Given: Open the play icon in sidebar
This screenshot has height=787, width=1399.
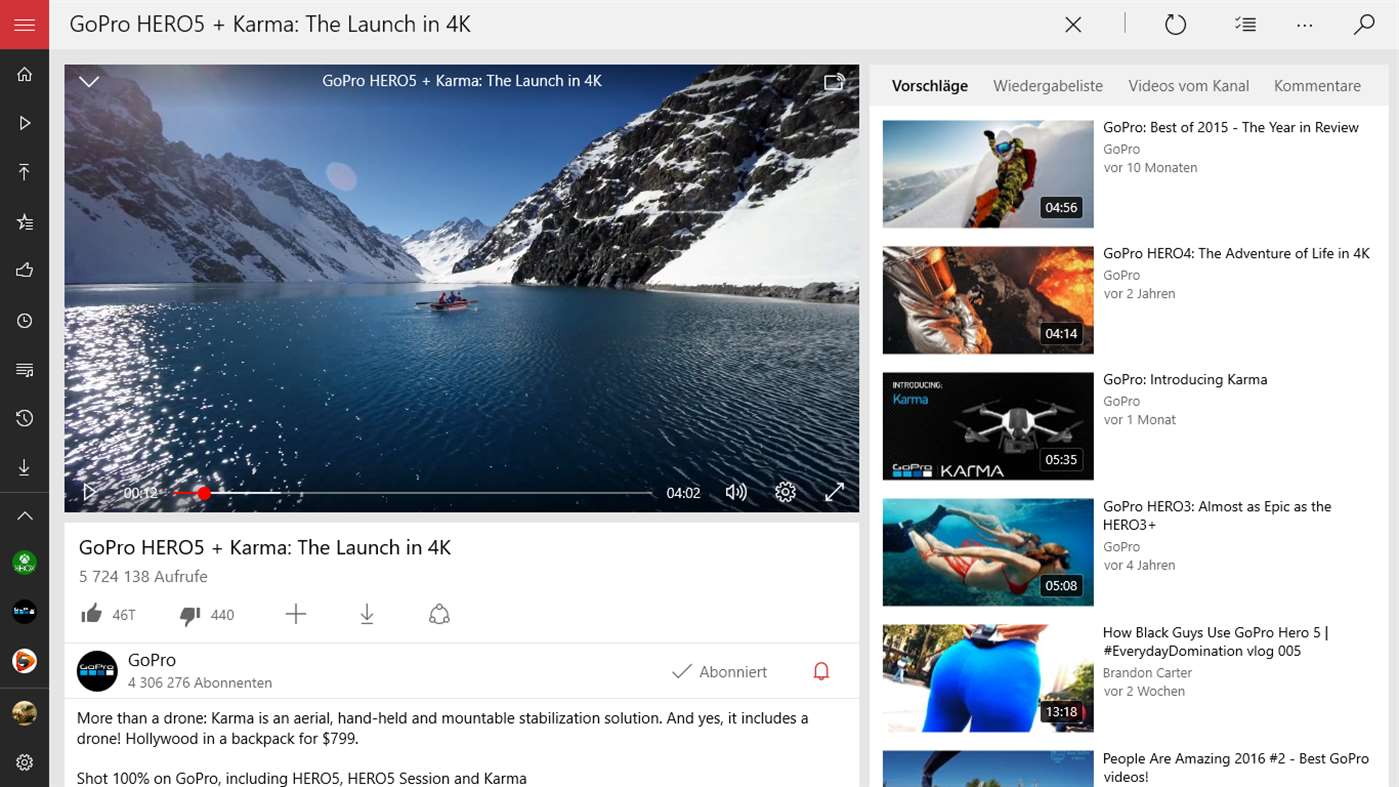Looking at the screenshot, I should (x=24, y=123).
